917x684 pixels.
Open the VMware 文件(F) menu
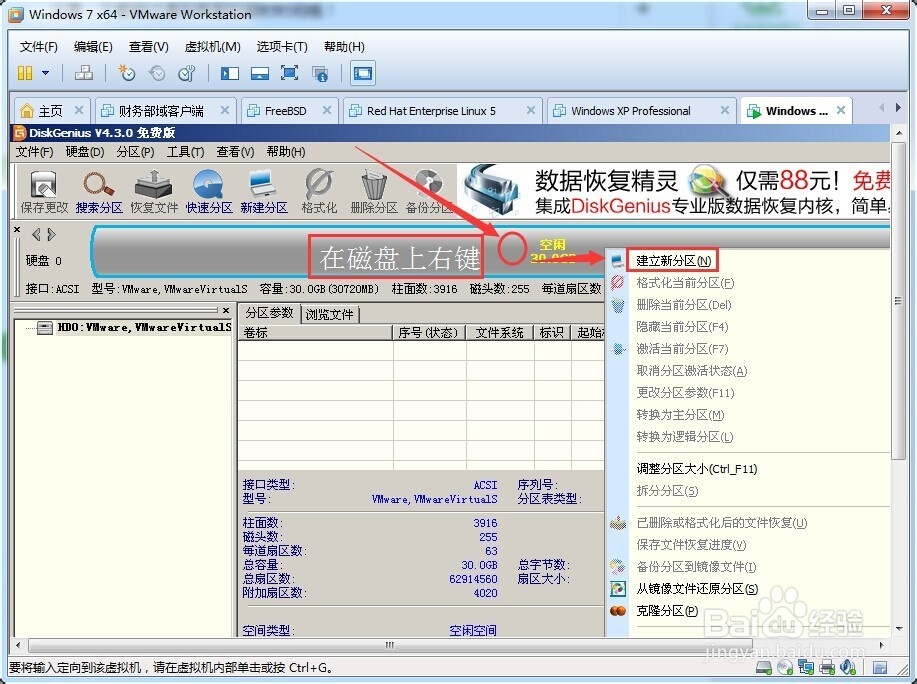39,47
